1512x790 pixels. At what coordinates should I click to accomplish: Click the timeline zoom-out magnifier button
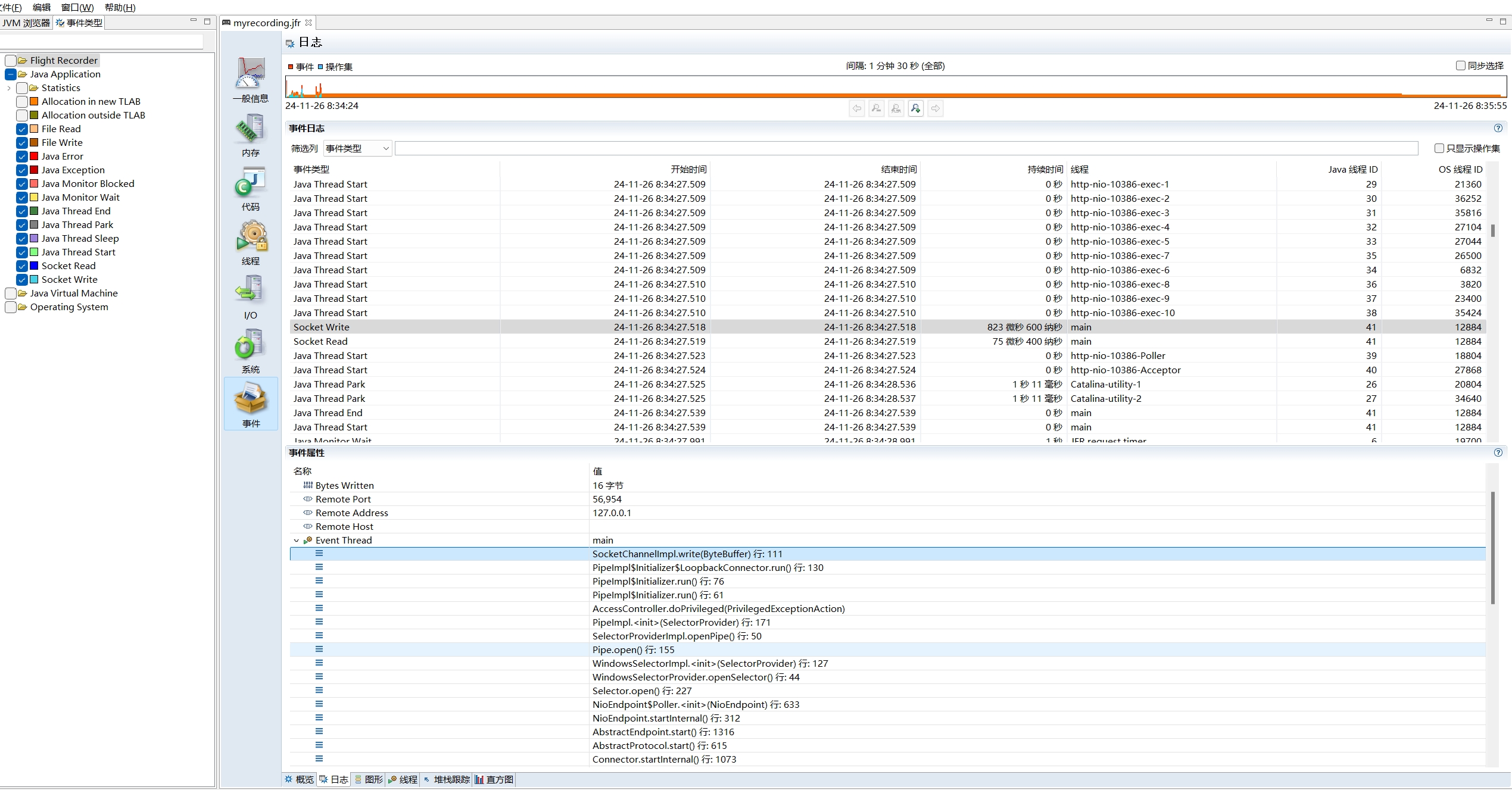pos(877,108)
